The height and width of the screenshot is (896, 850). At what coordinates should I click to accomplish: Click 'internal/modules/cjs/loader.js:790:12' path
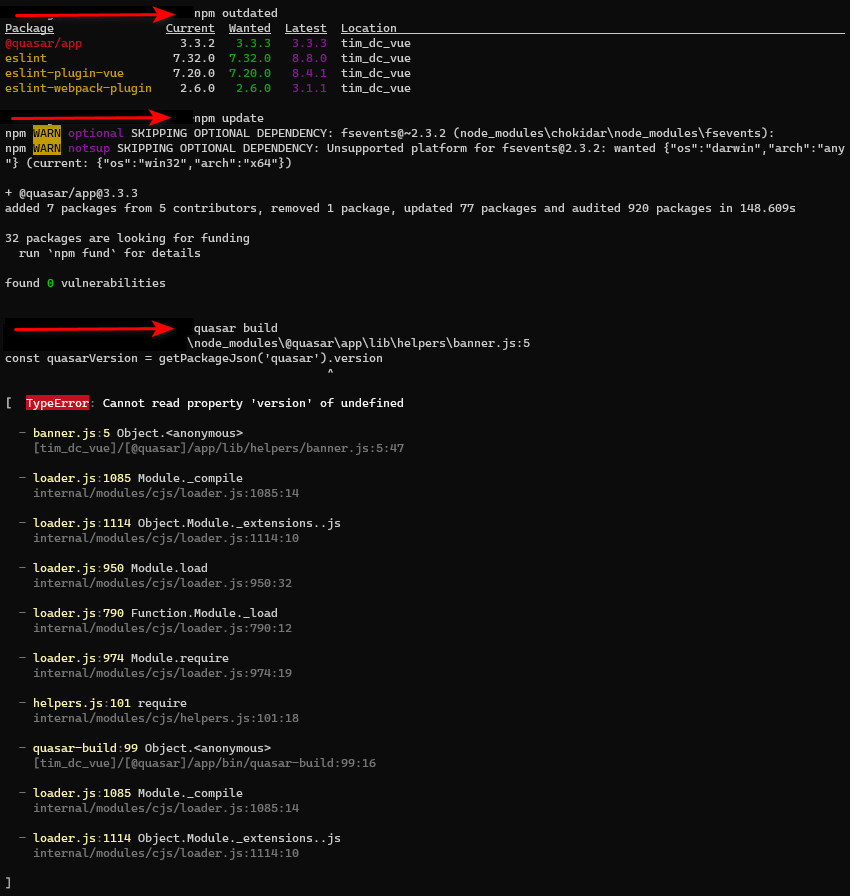pyautogui.click(x=162, y=628)
